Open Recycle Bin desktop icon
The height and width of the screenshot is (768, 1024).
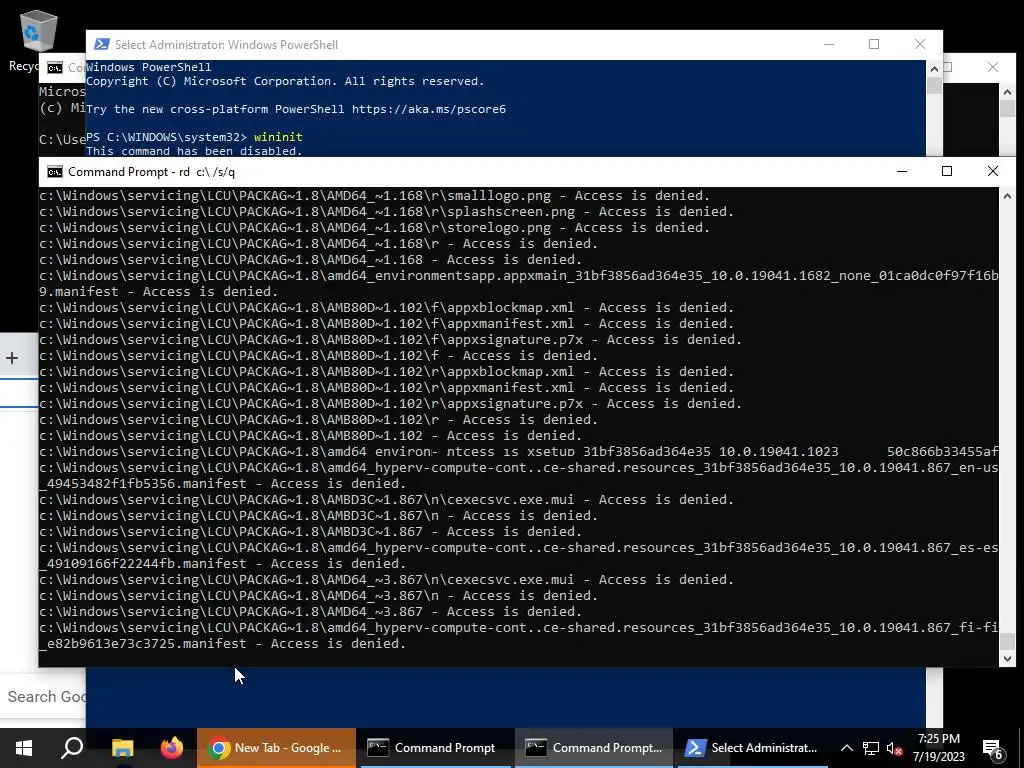37,39
